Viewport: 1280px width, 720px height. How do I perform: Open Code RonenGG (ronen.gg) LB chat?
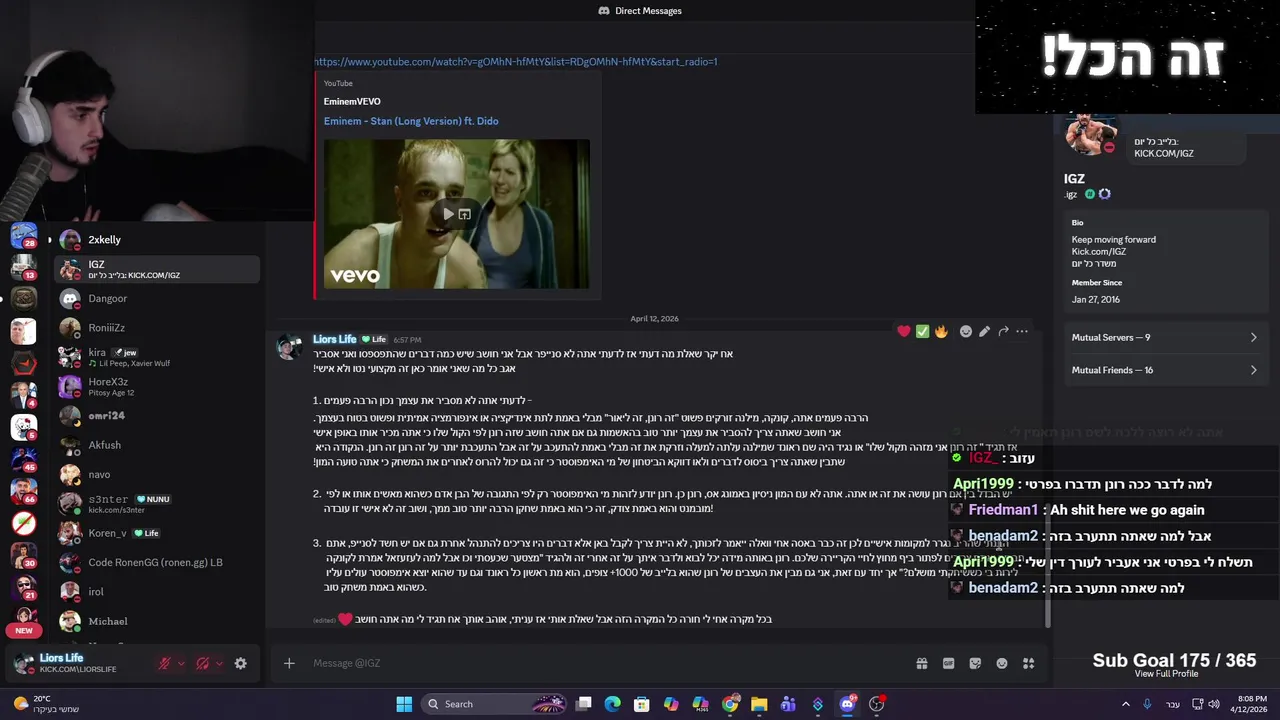pyautogui.click(x=156, y=562)
